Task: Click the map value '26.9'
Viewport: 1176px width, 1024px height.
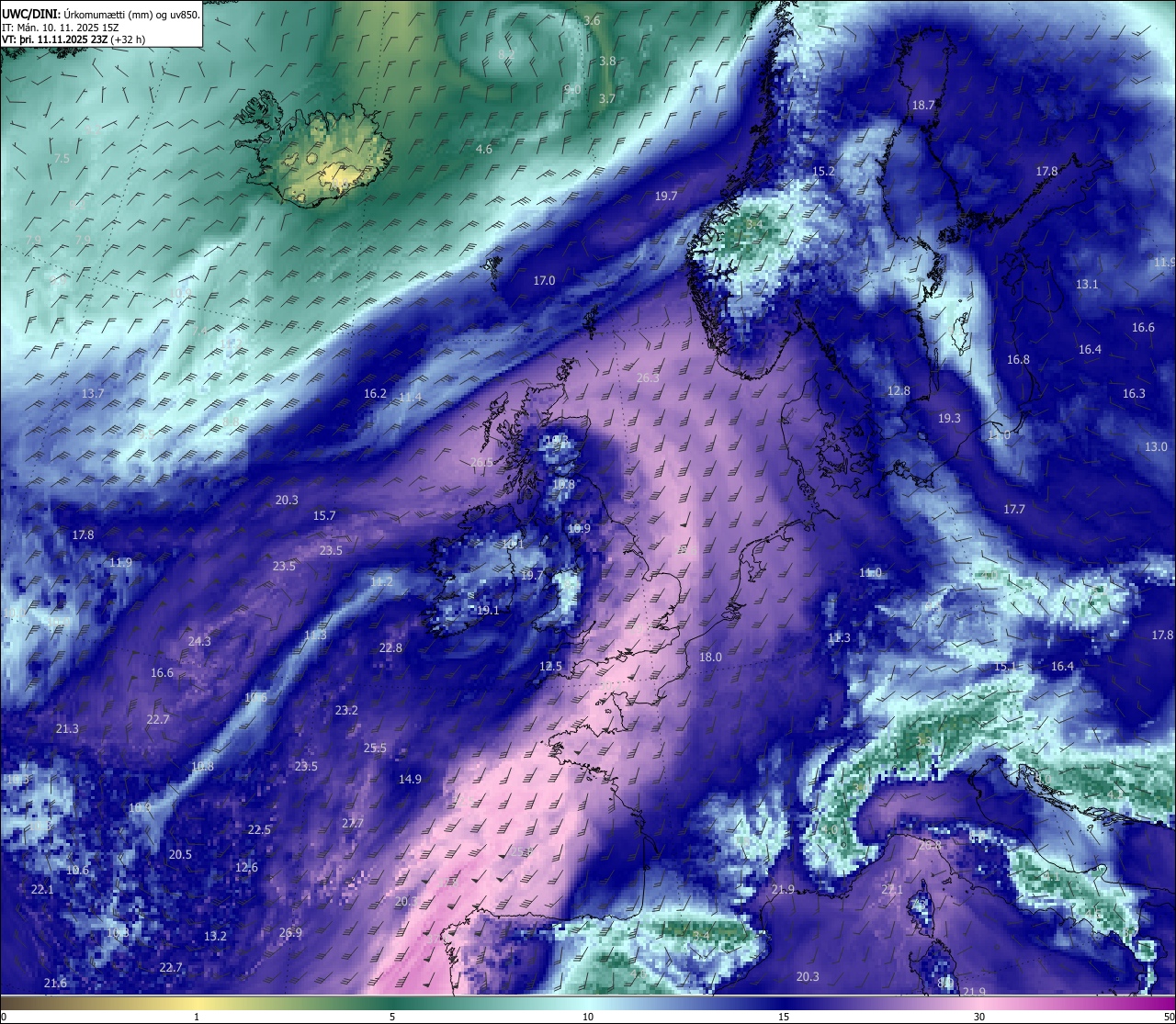Action: [x=290, y=932]
